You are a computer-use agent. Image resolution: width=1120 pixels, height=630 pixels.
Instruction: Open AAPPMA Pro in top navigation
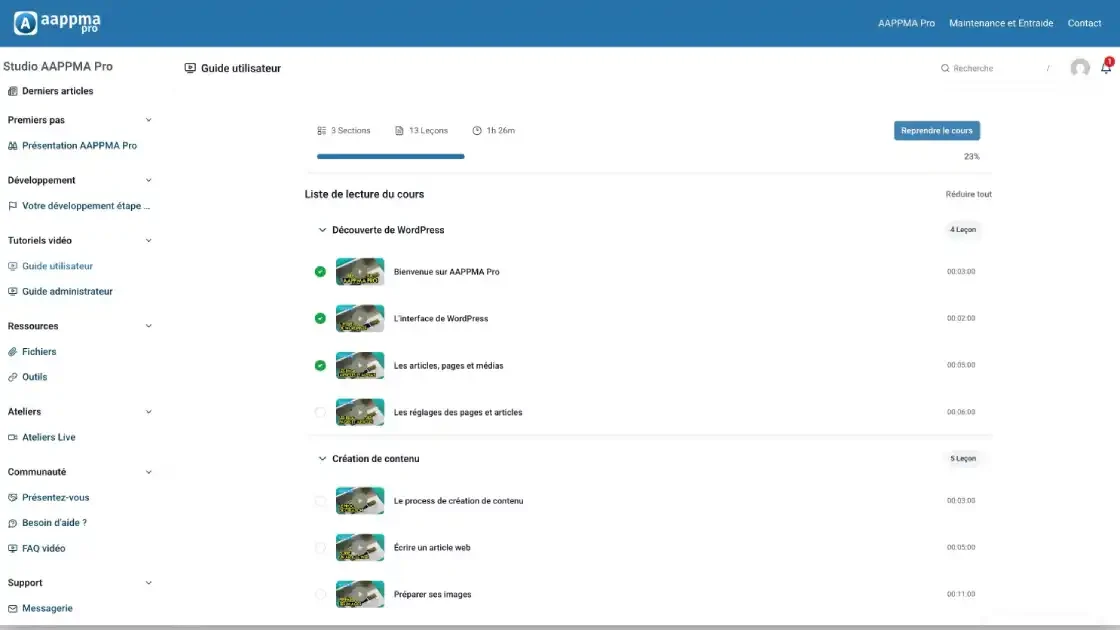click(x=906, y=23)
